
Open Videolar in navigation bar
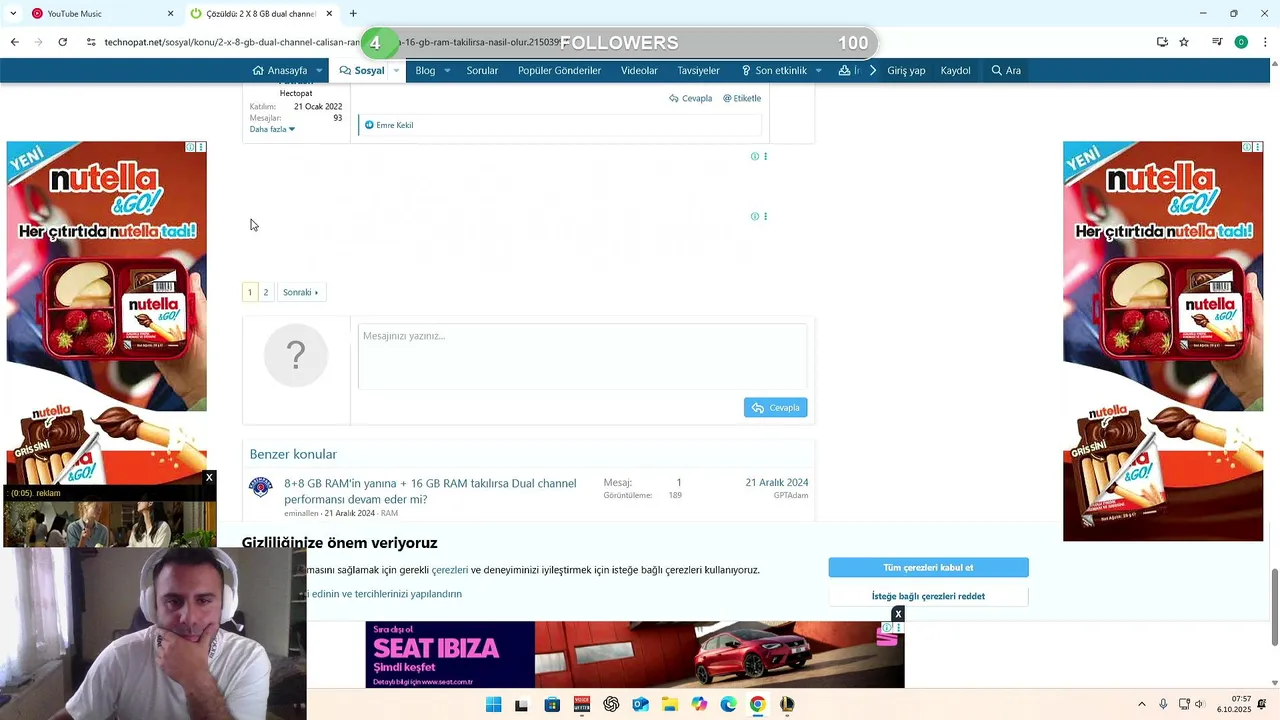[639, 70]
